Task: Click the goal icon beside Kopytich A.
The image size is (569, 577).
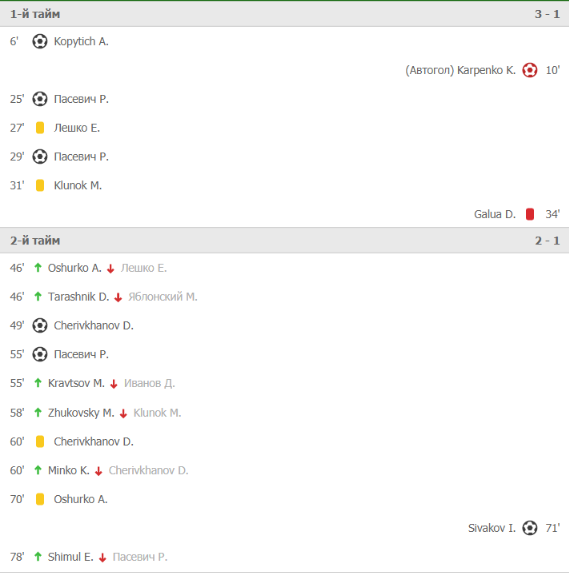Action: pos(40,41)
